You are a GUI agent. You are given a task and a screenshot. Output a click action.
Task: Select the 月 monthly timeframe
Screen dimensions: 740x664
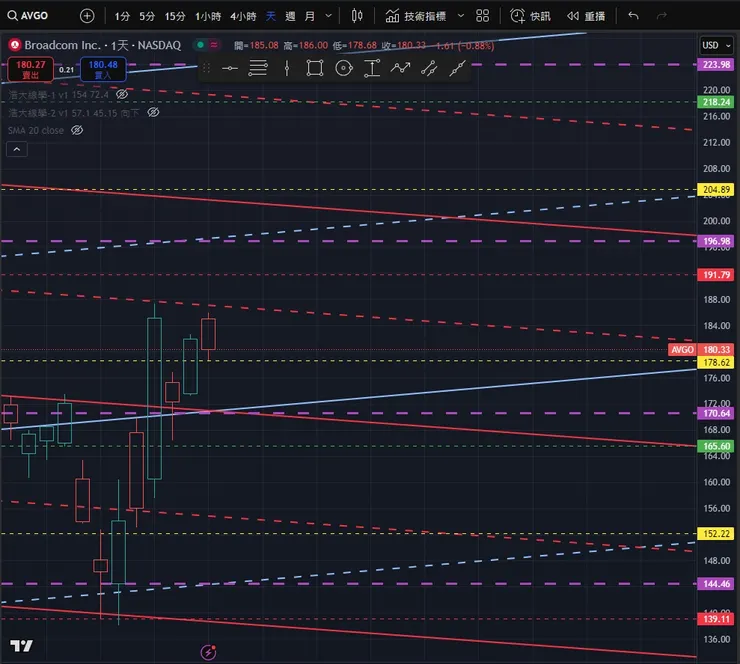coord(310,17)
